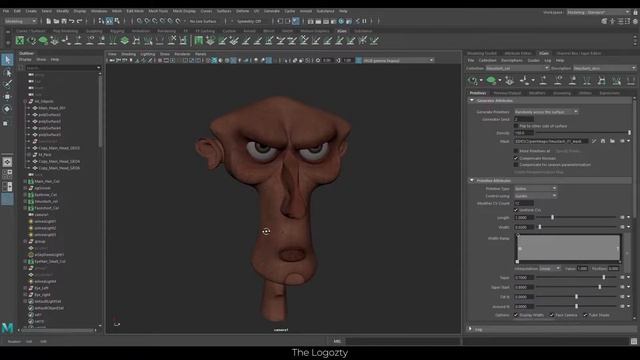This screenshot has height=360, width=640.
Task: Adjust the Density slider handle
Action: click(629, 133)
